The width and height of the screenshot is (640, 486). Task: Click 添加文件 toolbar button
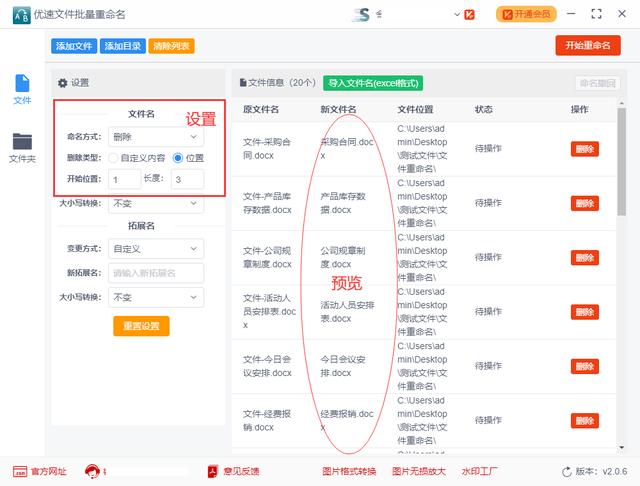(74, 46)
